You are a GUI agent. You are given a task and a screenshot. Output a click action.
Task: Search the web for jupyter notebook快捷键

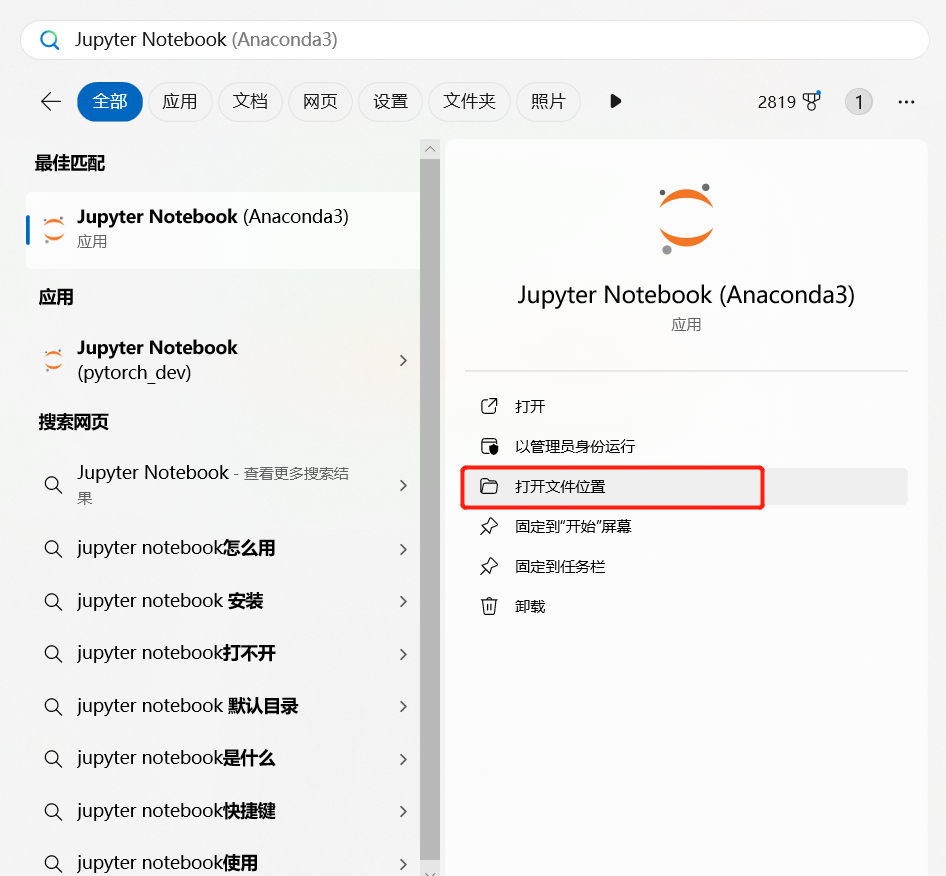[223, 811]
